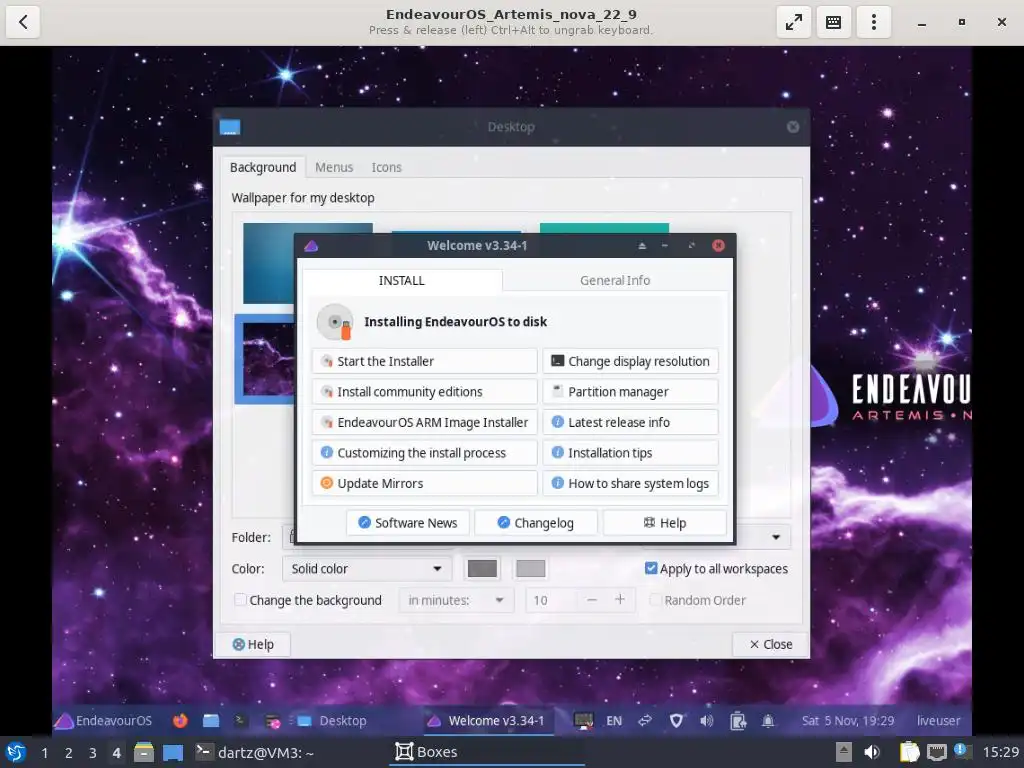Open Software News

[x=408, y=523]
